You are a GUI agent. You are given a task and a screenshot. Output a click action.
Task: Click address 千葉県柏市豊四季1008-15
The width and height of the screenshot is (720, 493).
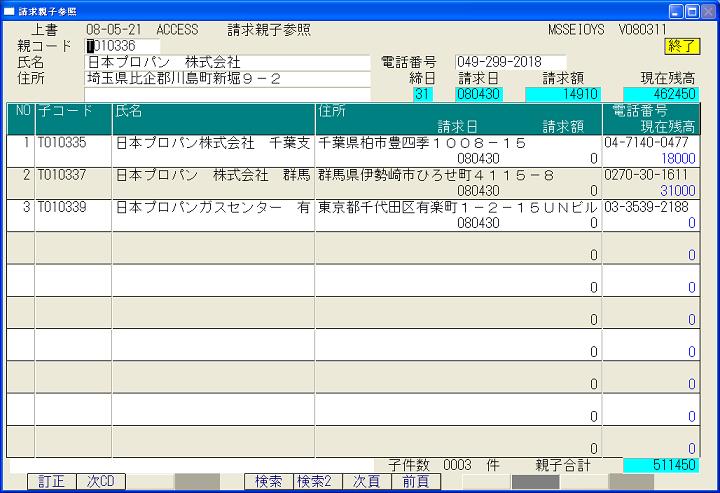pos(422,143)
